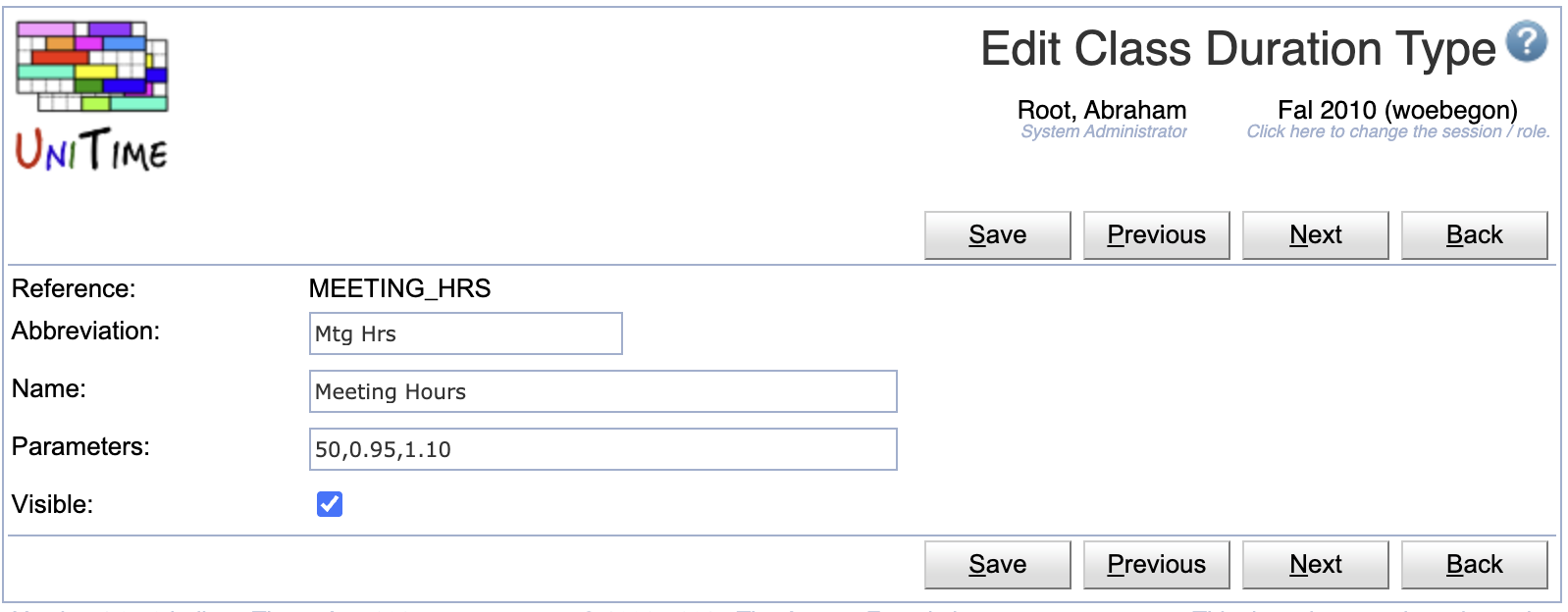Viewport: 1568px width, 612px height.
Task: Click the Fal 2010 (woebegon) session link
Action: 1397,110
